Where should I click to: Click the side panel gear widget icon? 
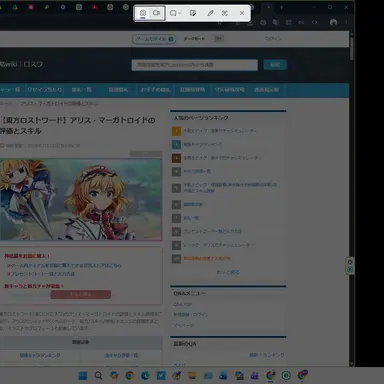coord(350,262)
